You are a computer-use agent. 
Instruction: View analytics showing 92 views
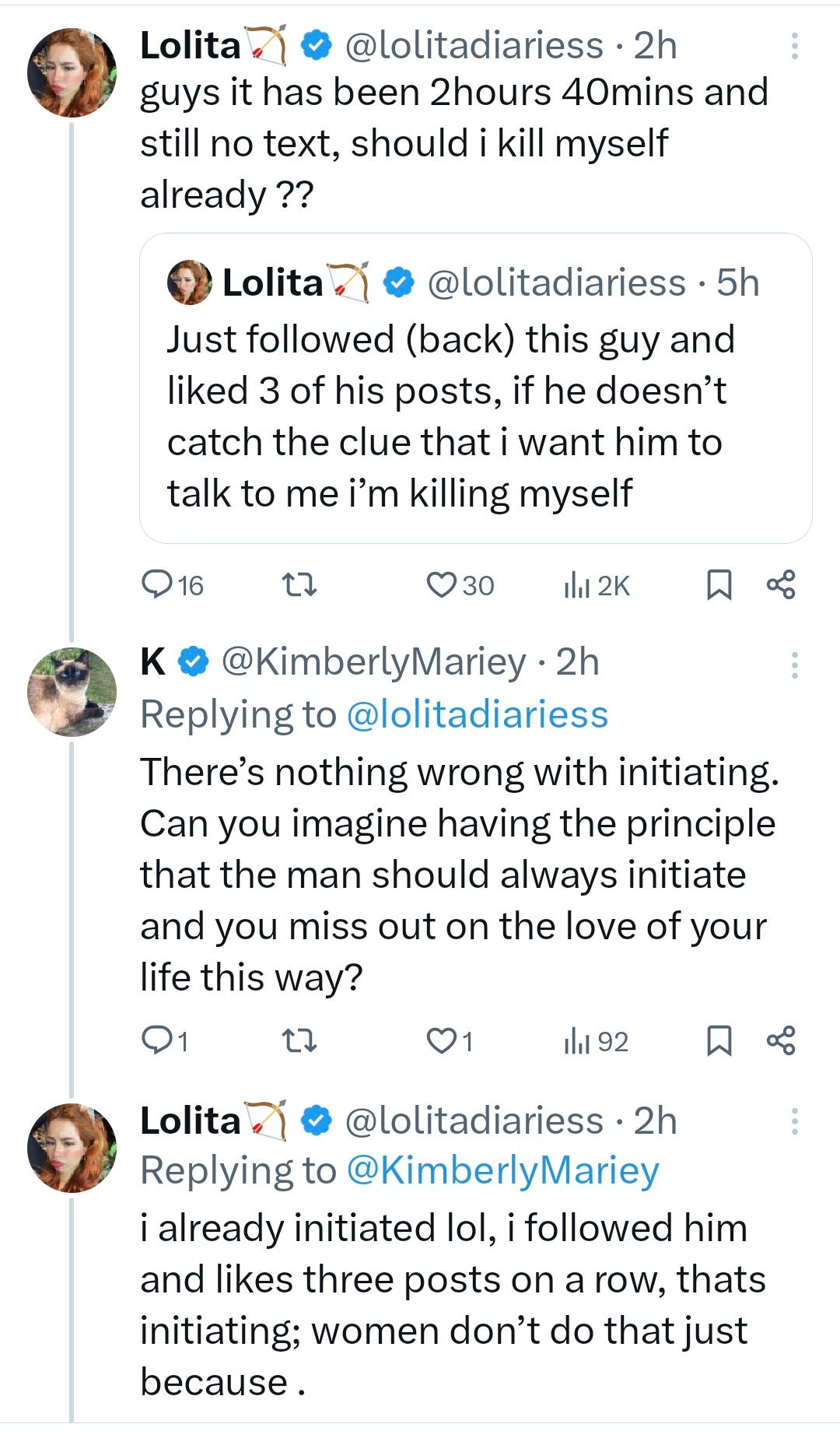(x=596, y=1040)
